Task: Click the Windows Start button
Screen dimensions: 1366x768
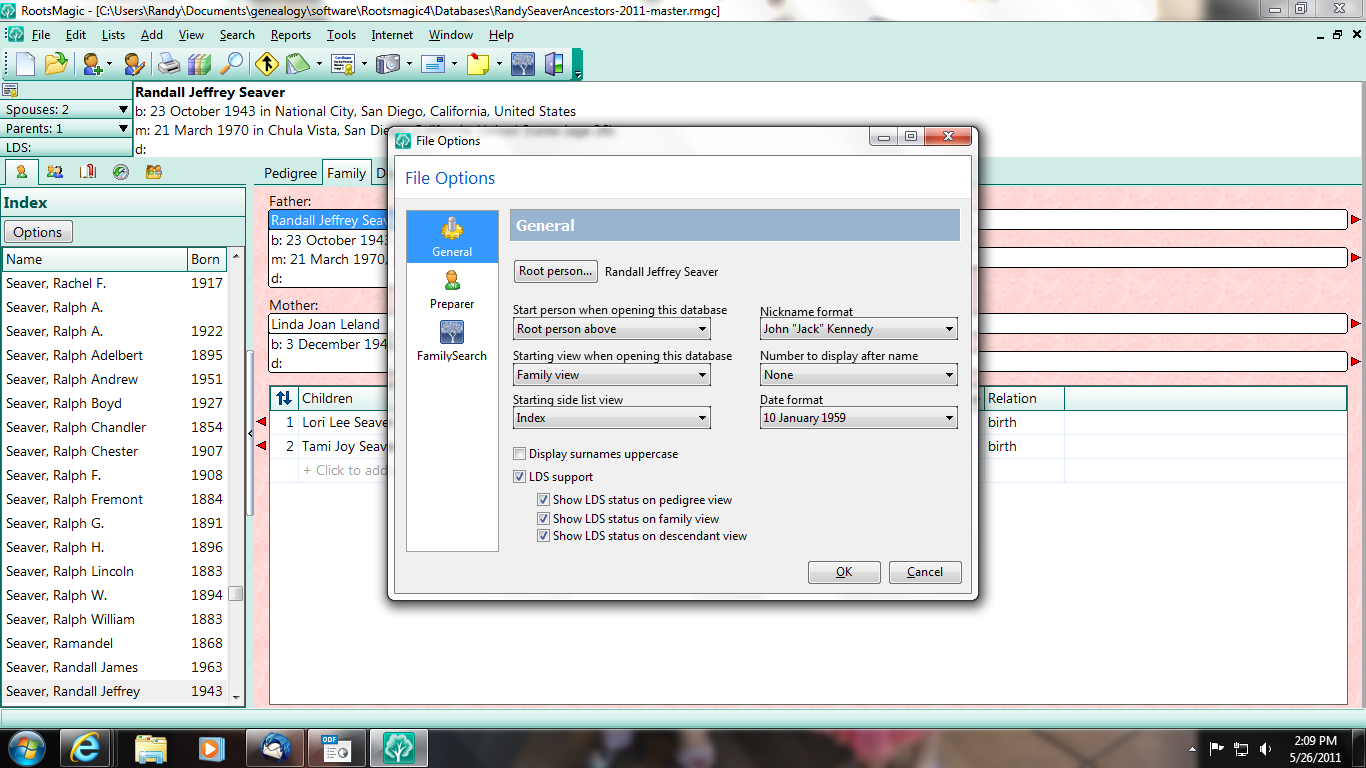Action: [x=26, y=748]
